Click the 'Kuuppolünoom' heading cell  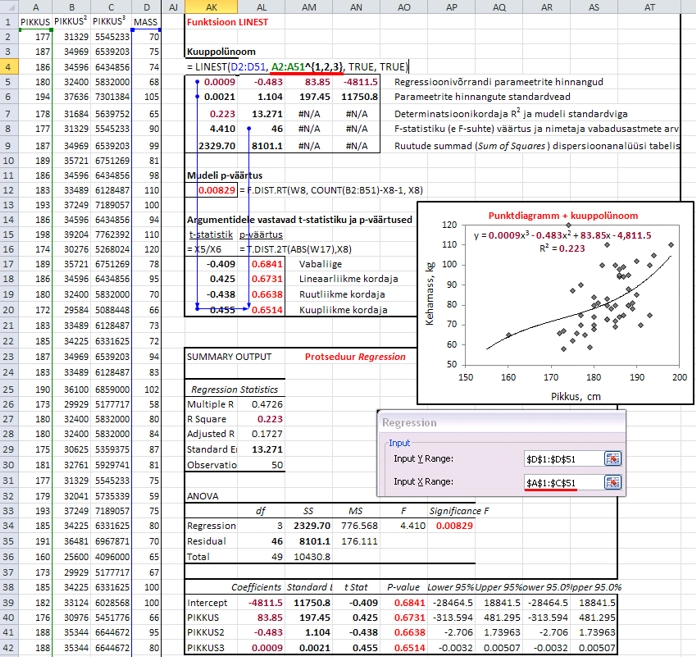click(221, 51)
